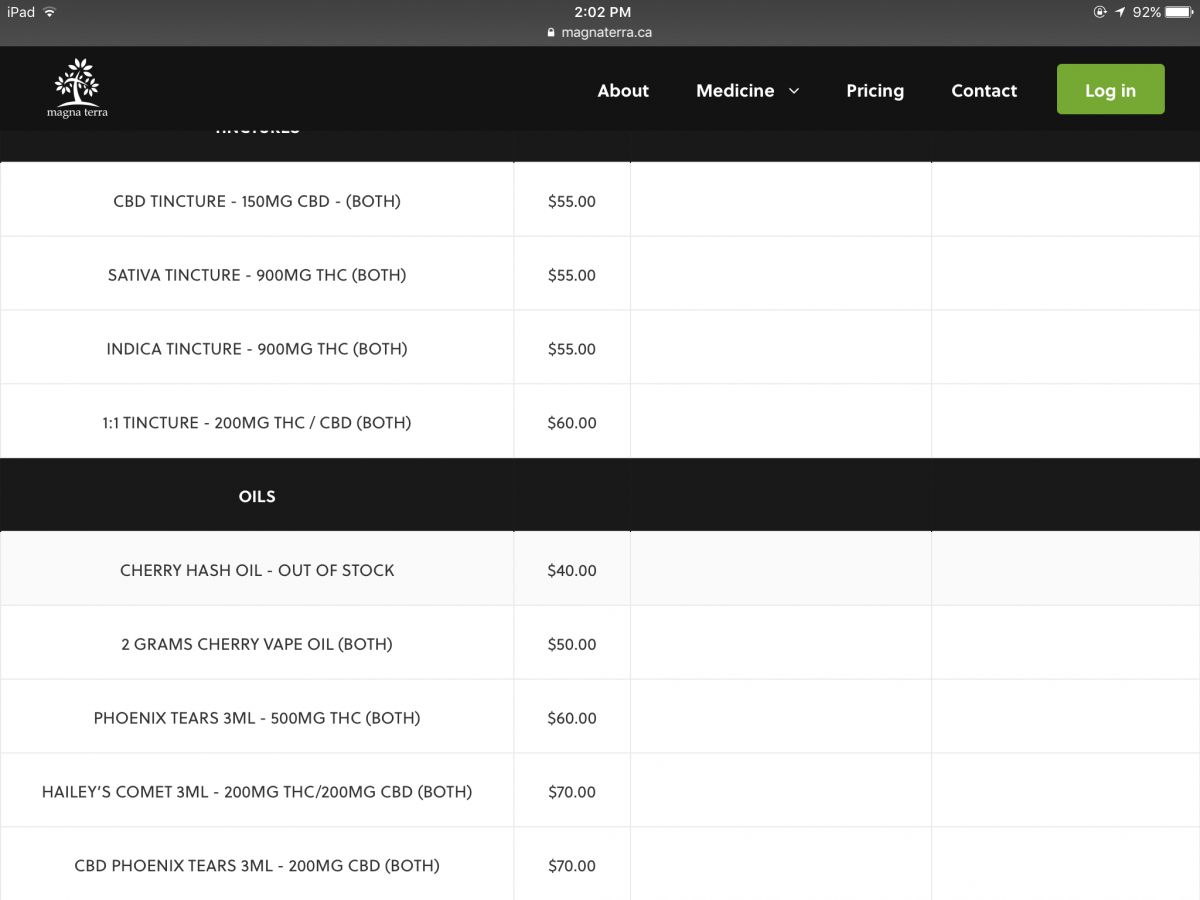
Task: Tap the padlock icon beside magnaterra.ca
Action: click(x=551, y=32)
